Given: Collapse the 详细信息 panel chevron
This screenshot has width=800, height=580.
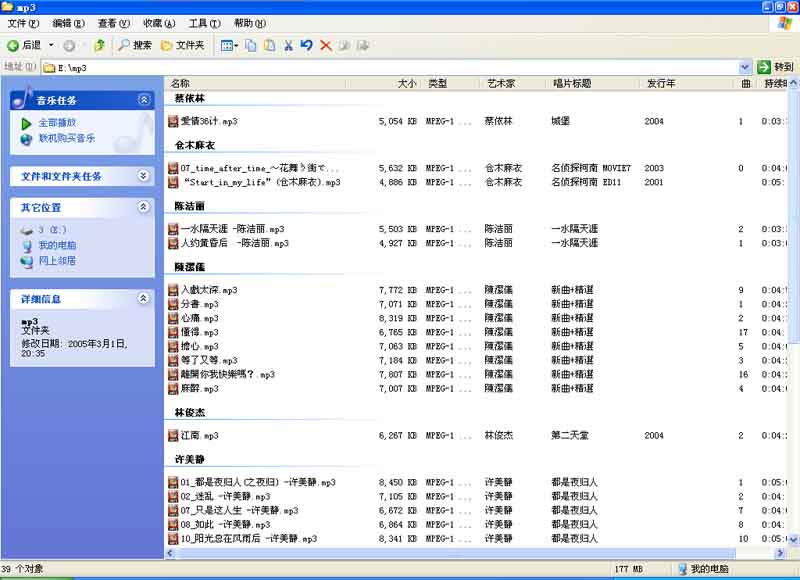Looking at the screenshot, I should [144, 298].
